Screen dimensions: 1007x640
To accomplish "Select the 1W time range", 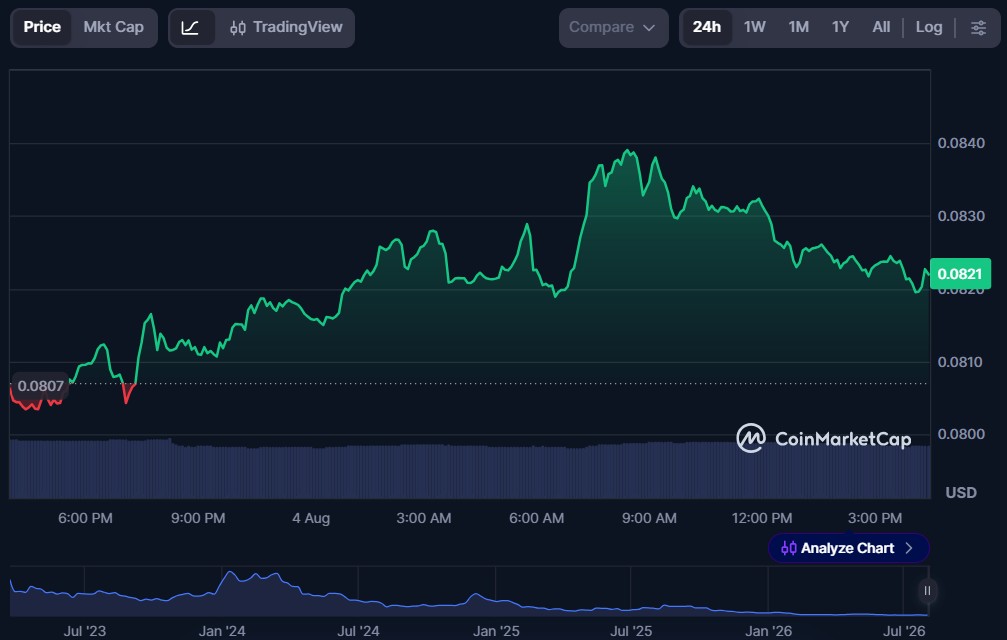I will tap(755, 28).
